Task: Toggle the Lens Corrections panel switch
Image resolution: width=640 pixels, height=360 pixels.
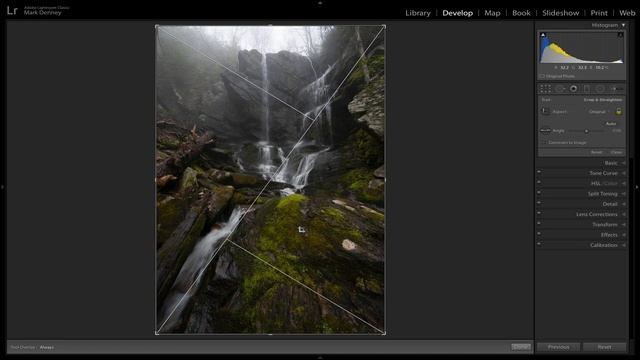Action: [x=539, y=213]
